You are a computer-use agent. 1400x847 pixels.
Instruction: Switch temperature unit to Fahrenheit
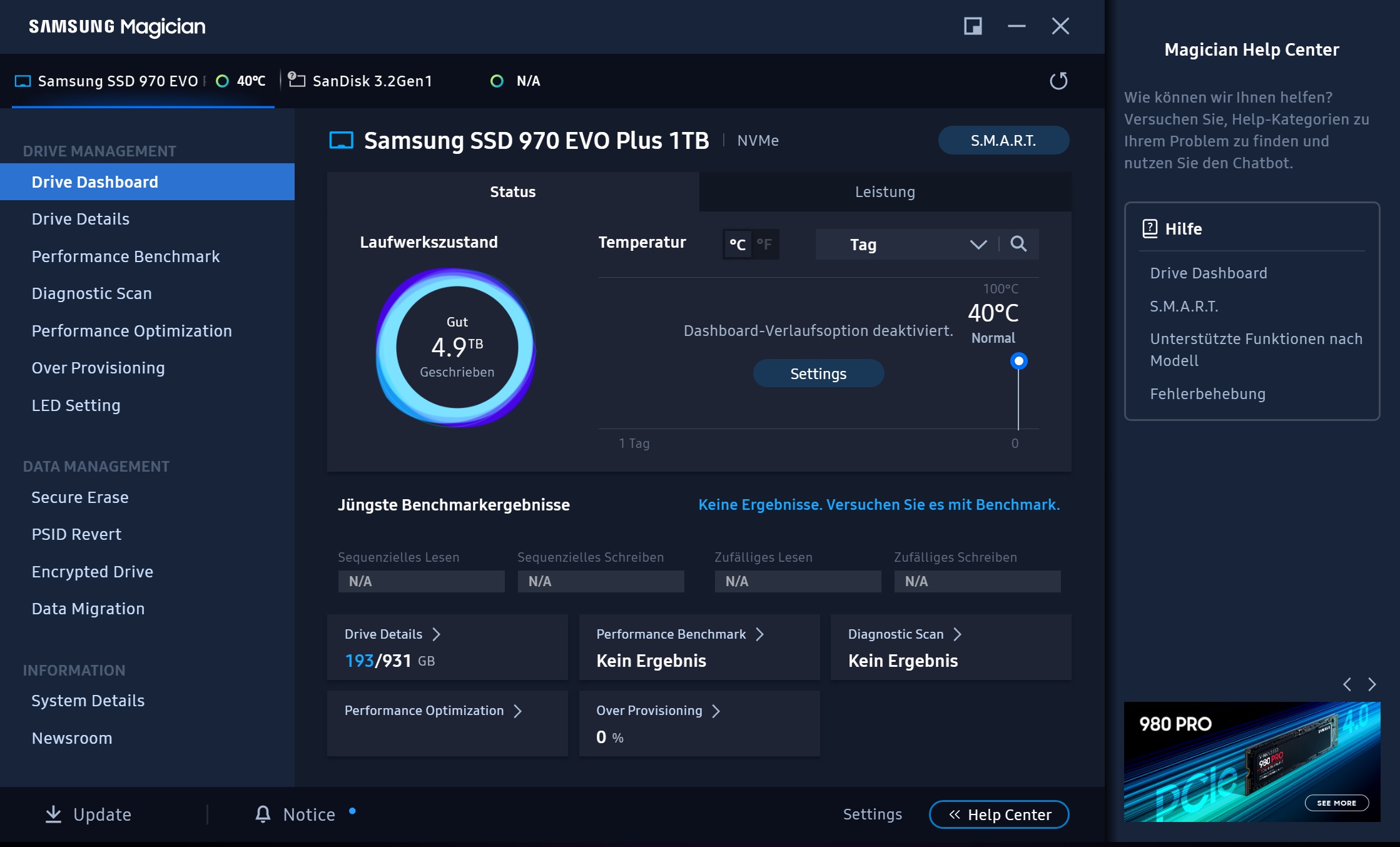(764, 245)
